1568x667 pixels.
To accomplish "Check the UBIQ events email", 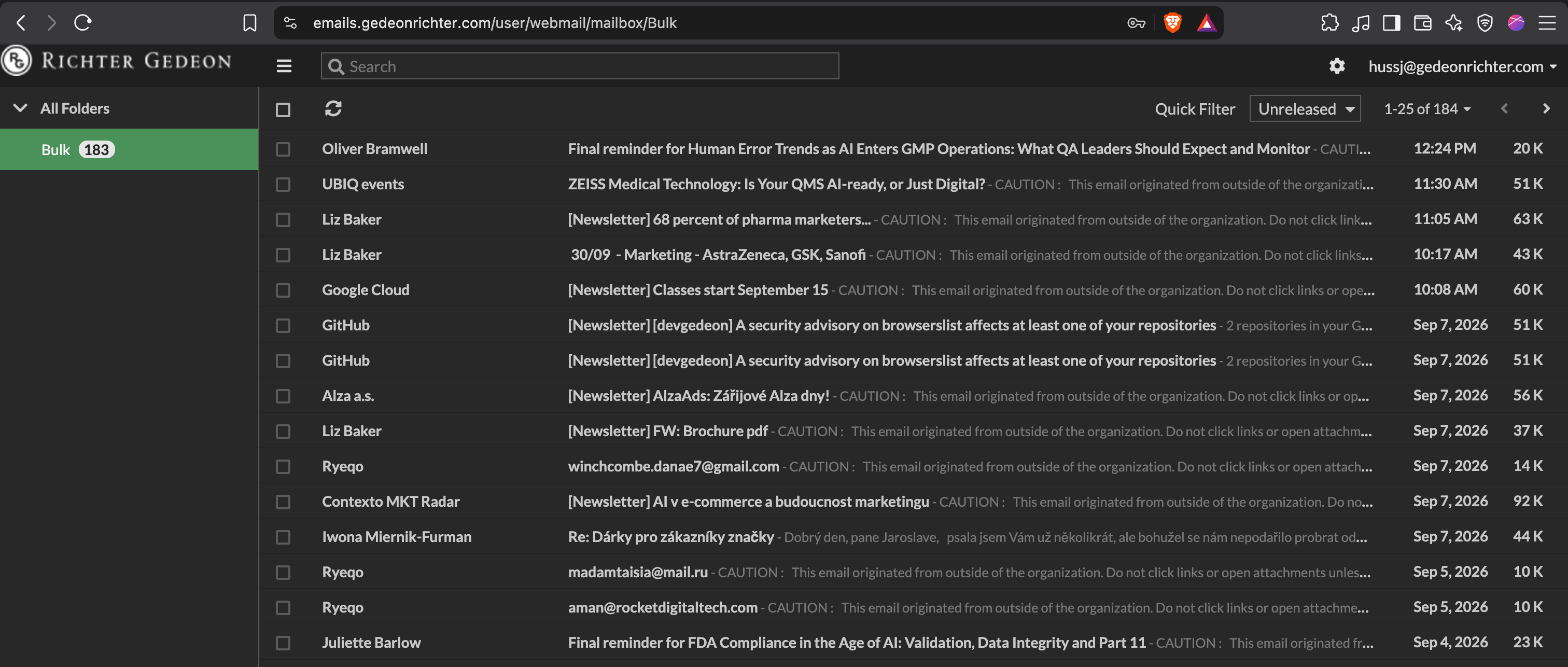I will [x=283, y=185].
